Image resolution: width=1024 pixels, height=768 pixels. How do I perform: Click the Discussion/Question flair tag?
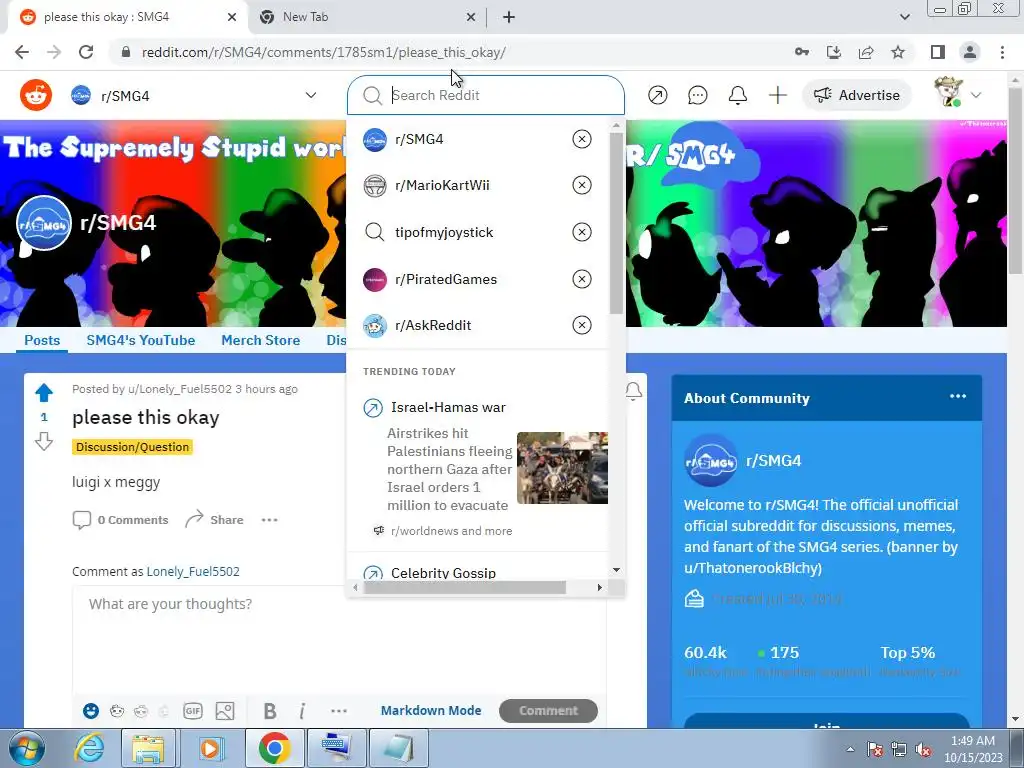[133, 447]
